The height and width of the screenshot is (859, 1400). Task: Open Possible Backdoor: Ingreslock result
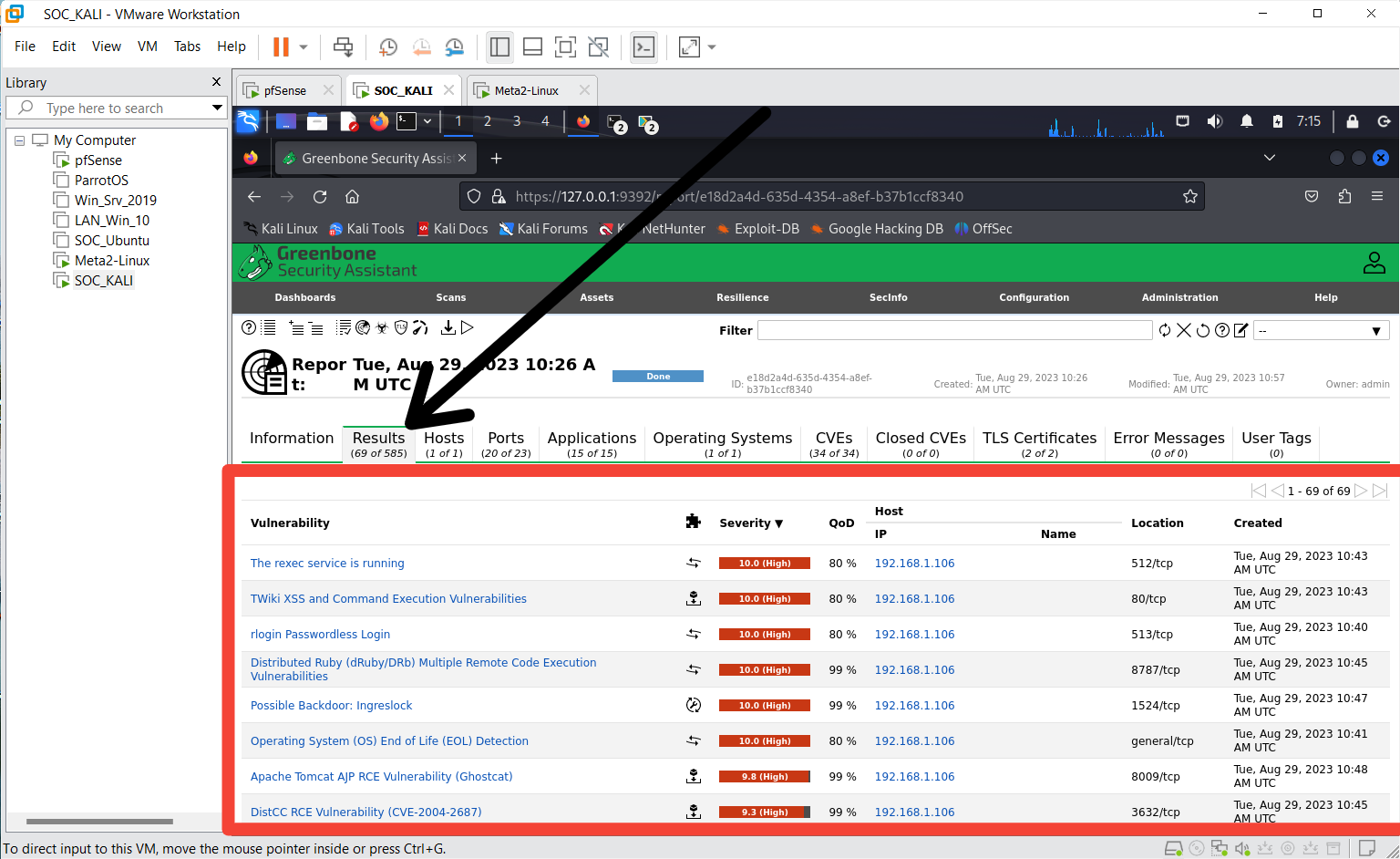coord(332,706)
